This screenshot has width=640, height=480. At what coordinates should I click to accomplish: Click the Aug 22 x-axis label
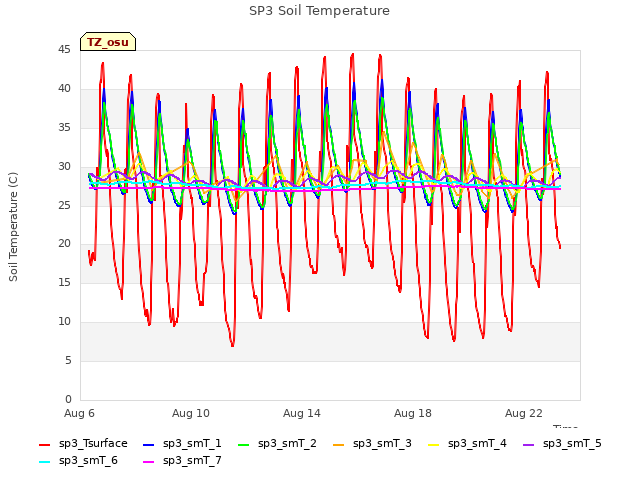[x=524, y=413]
